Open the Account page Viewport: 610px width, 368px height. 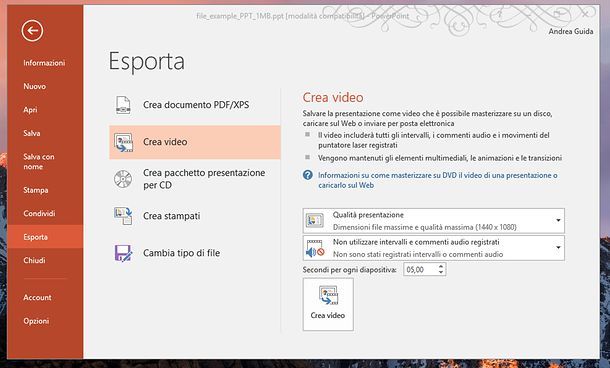coord(37,297)
